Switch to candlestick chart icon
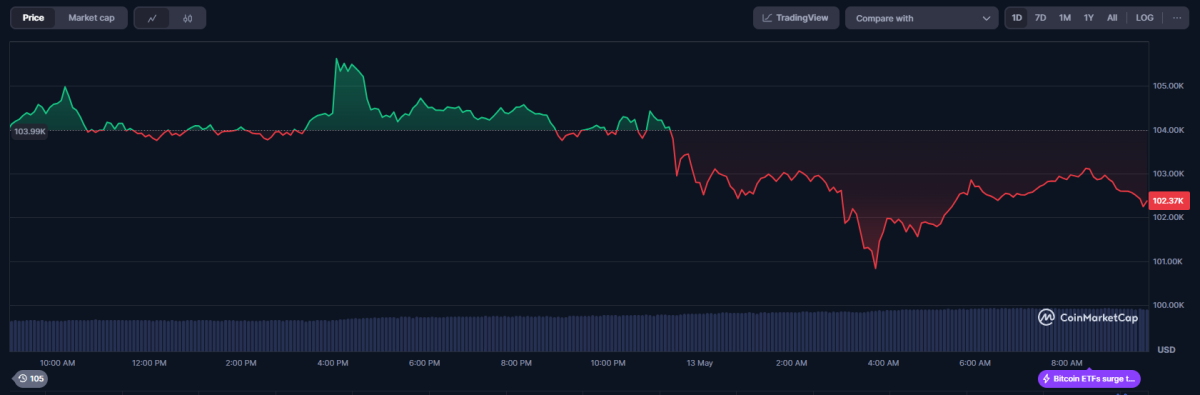1200x395 pixels. click(x=187, y=18)
